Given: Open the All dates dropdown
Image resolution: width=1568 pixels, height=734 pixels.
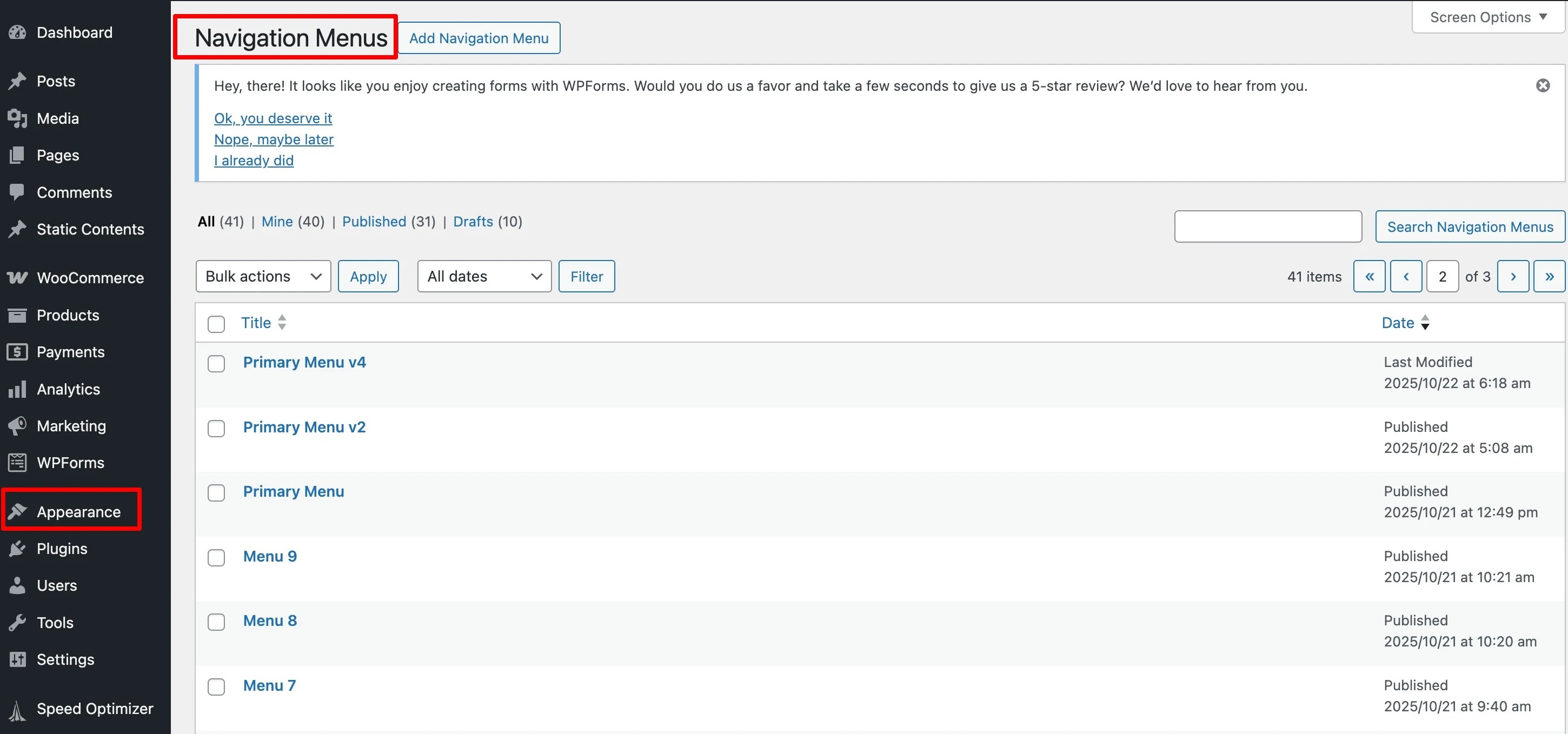Looking at the screenshot, I should 484,276.
